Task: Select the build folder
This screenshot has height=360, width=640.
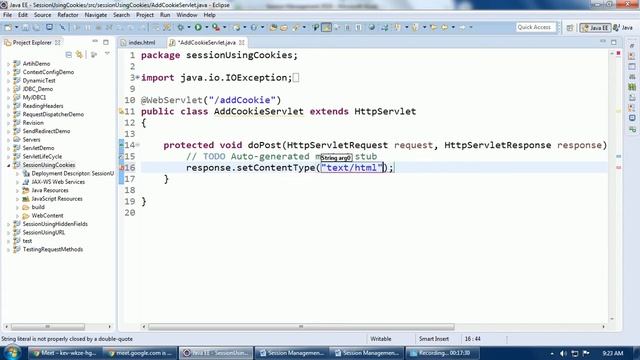Action: click(38, 207)
